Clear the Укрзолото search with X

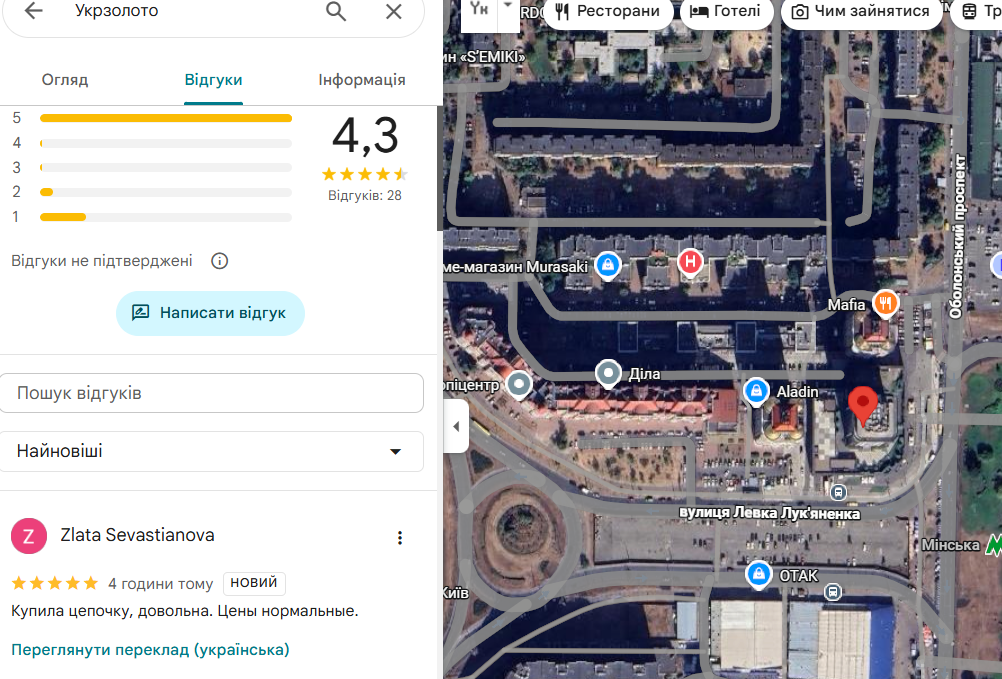pyautogui.click(x=394, y=11)
